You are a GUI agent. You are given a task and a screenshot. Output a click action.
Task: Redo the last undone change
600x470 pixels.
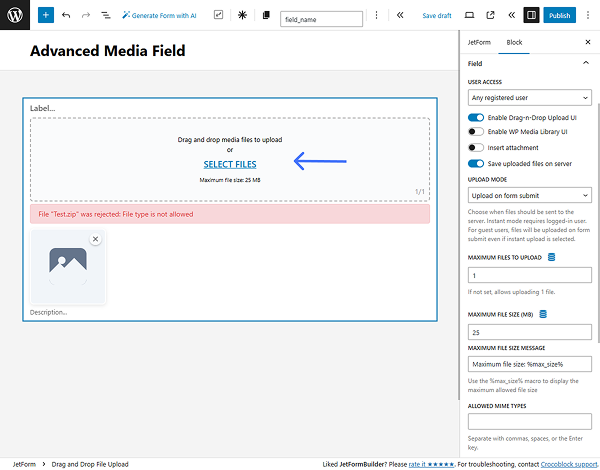point(86,15)
